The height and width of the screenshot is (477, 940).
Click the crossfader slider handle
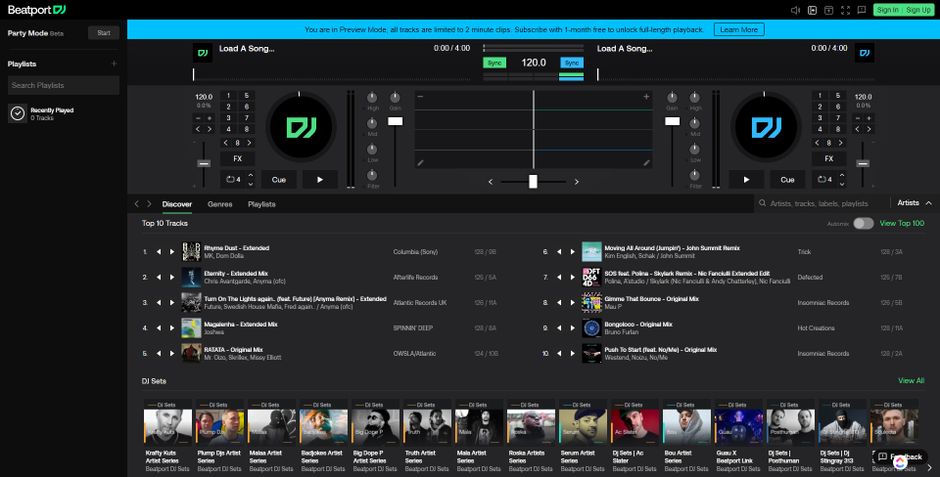click(x=533, y=182)
